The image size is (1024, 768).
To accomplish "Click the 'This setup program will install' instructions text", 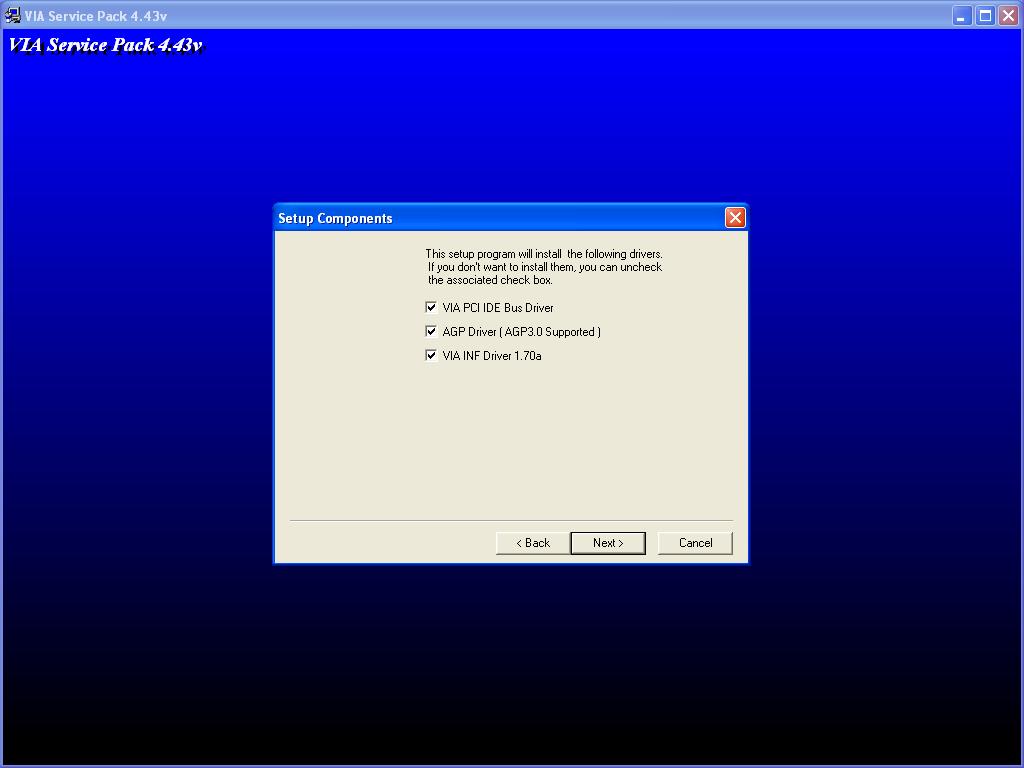I will 544,267.
